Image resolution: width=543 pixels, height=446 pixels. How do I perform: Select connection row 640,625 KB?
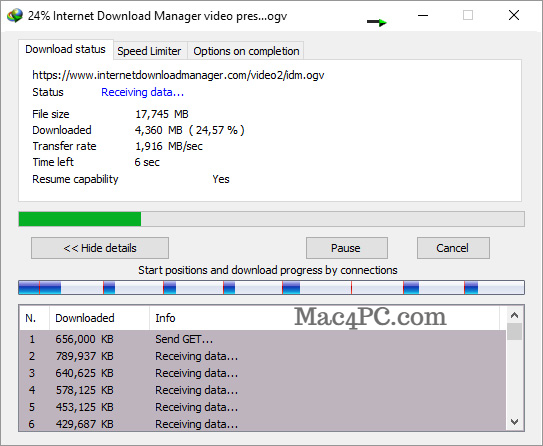[x=263, y=373]
